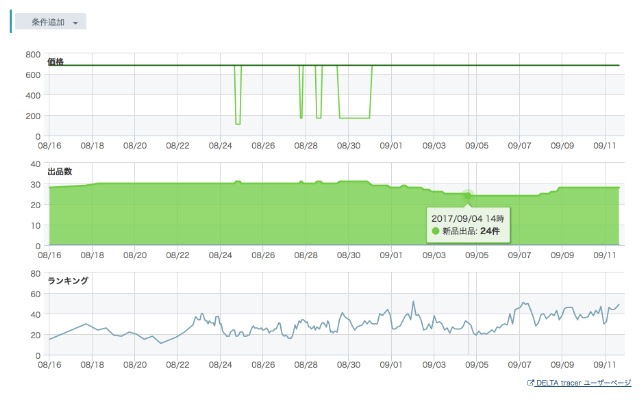Open the DELTA tracer ユーザーページ link
Viewport: 640px width, 400px height.
[x=582, y=383]
